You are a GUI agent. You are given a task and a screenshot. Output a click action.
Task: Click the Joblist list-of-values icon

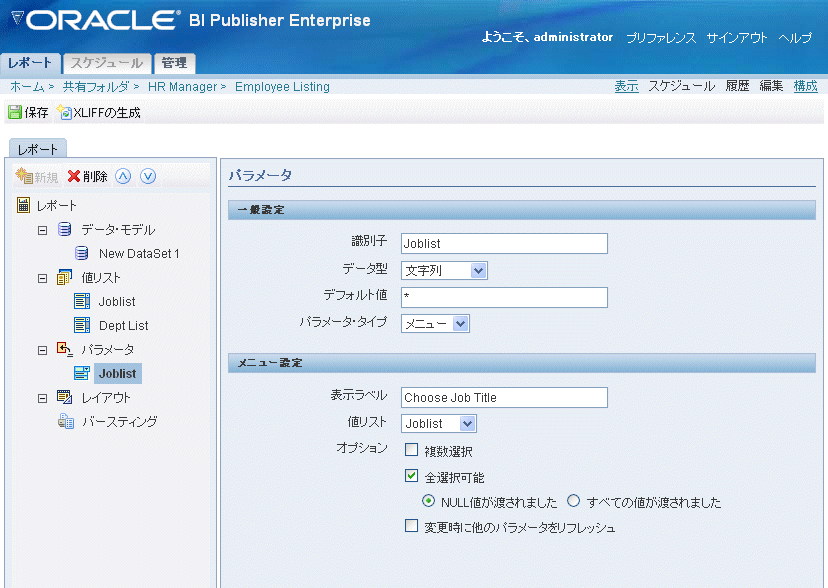tap(82, 301)
